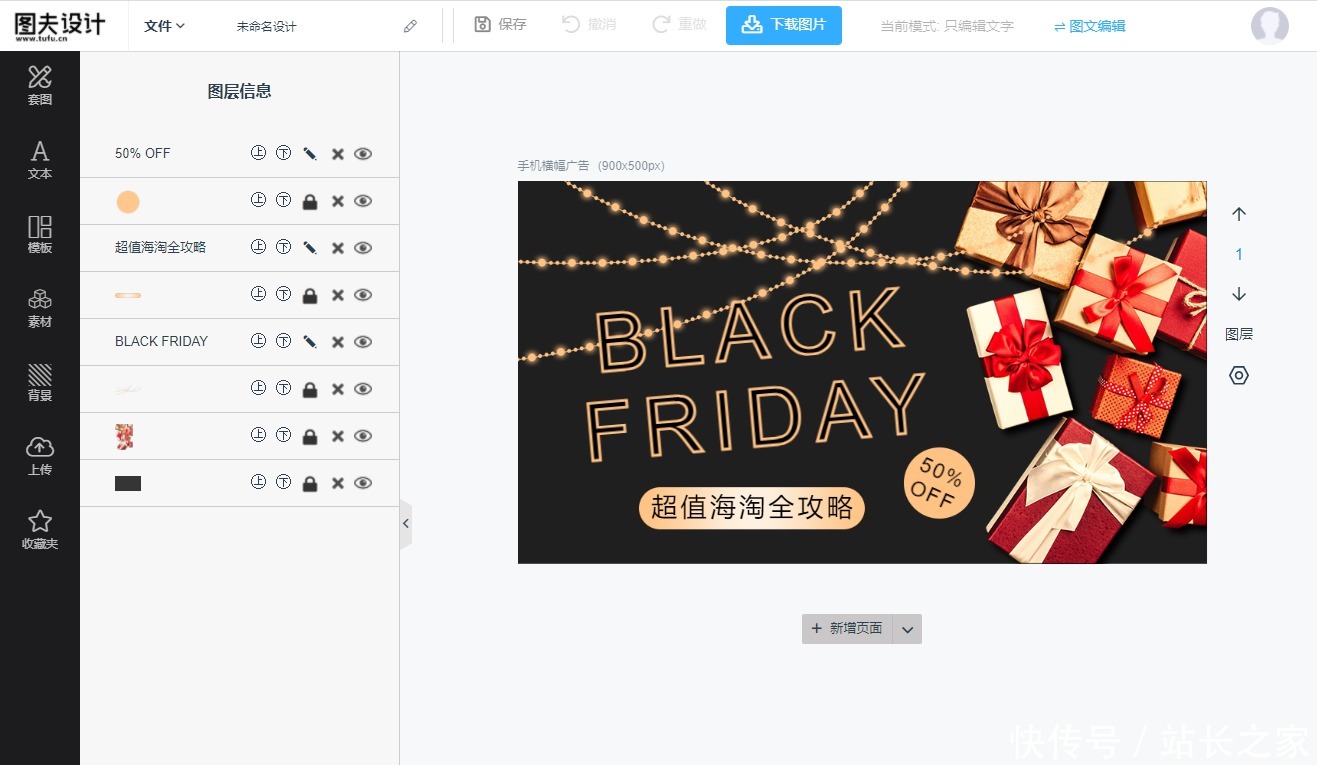Select the 文本 (Text) tool in sidebar
The height and width of the screenshot is (765, 1317).
click(39, 160)
